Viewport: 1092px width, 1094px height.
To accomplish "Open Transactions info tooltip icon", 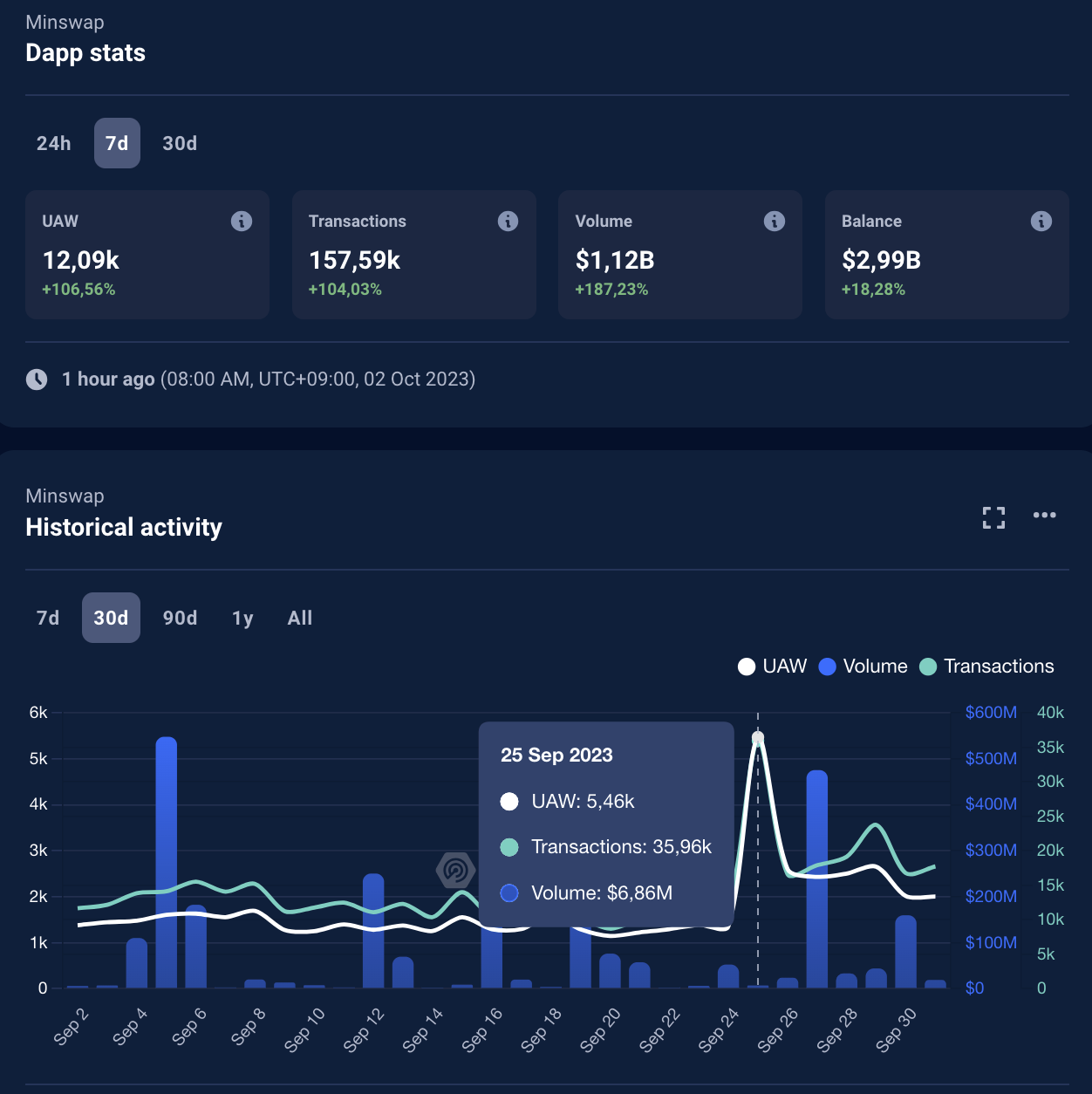I will click(x=508, y=222).
